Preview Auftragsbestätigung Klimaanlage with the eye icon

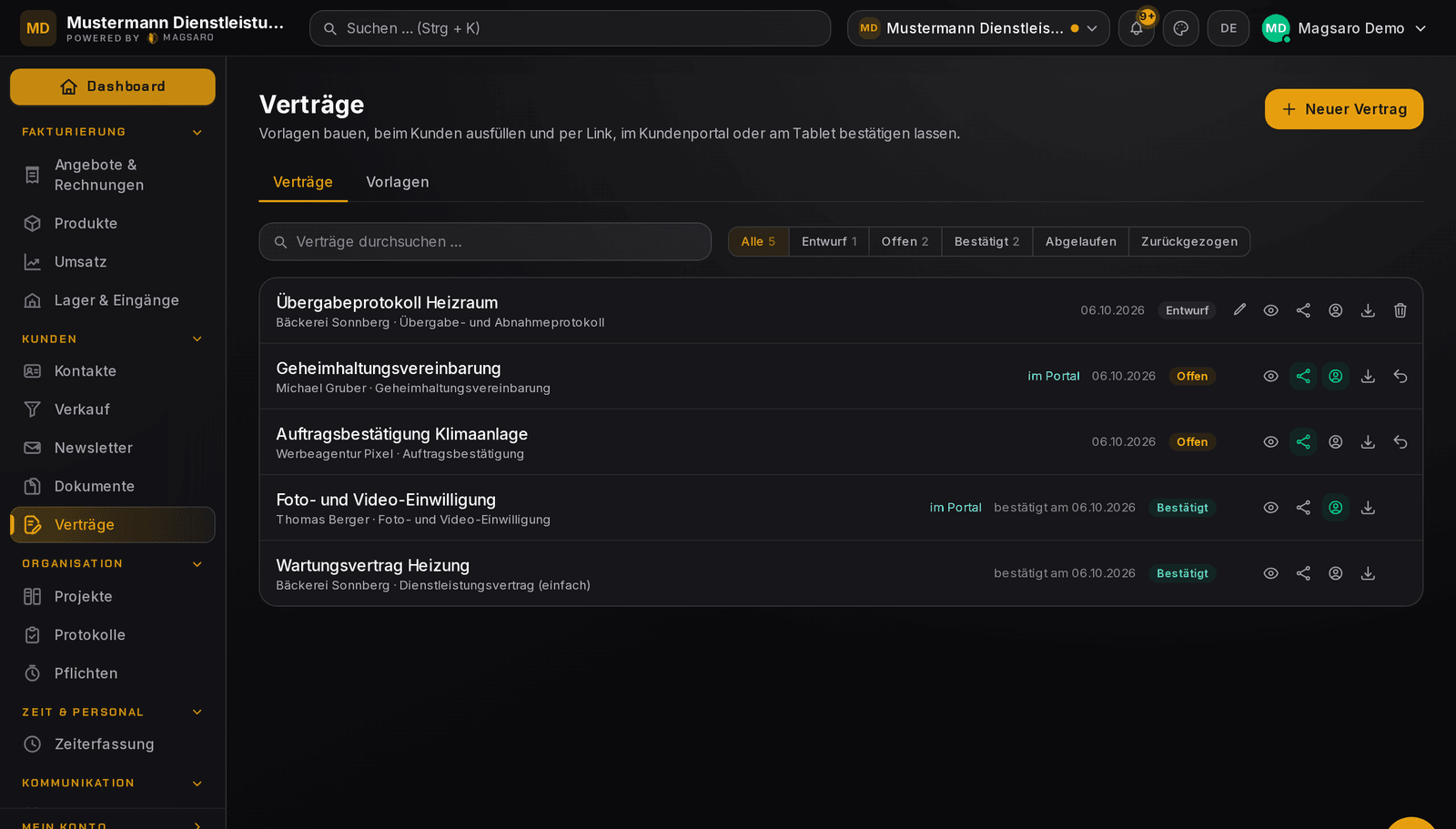(1271, 441)
